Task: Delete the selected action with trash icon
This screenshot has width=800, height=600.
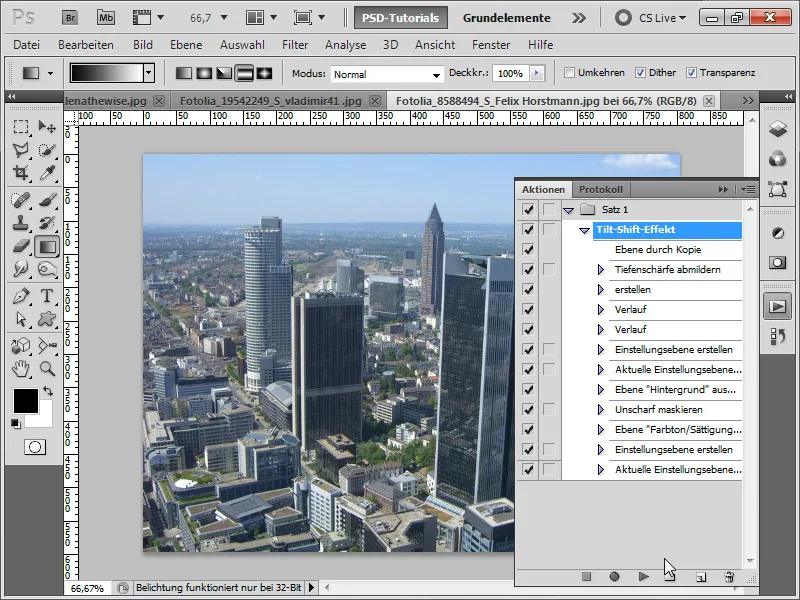Action: tap(729, 577)
